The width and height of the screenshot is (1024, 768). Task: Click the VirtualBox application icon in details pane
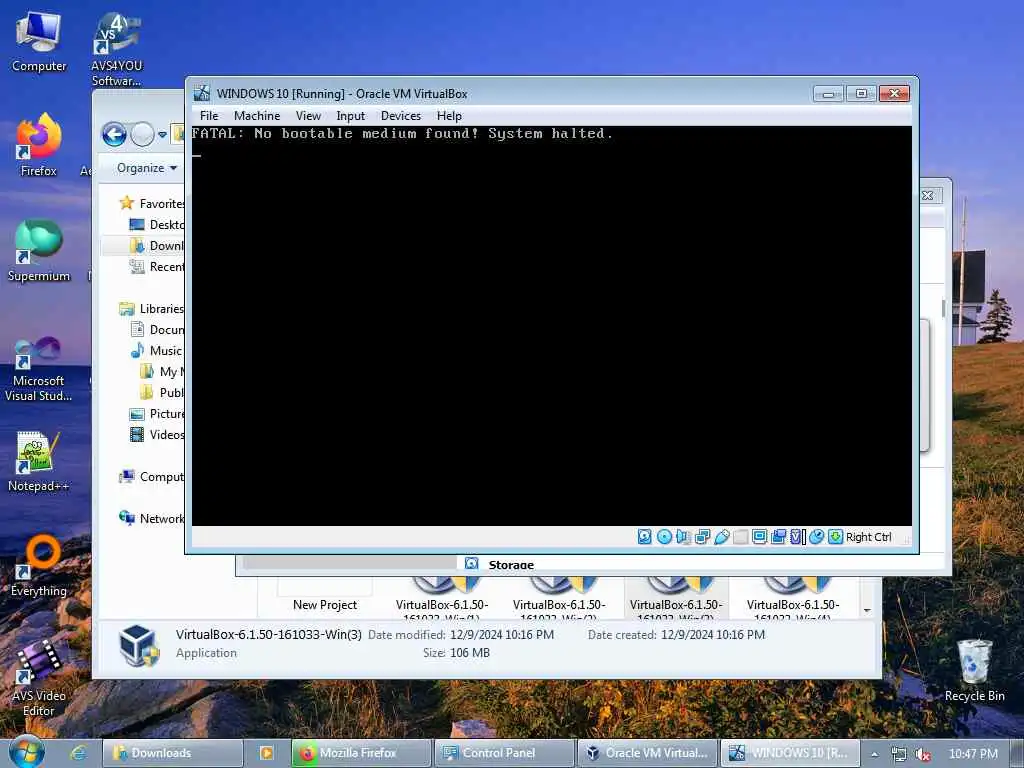point(138,645)
